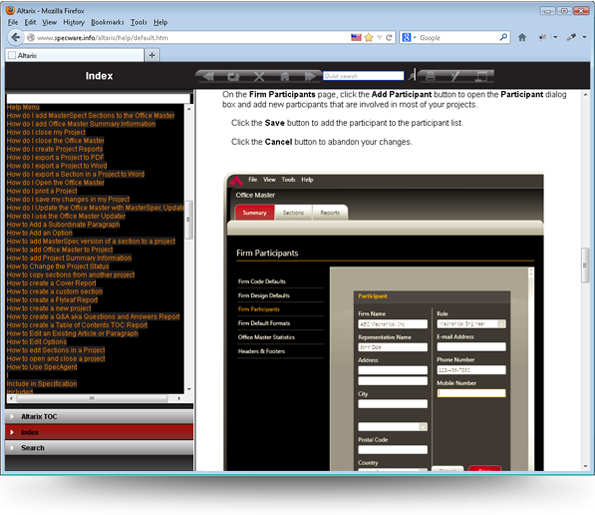The width and height of the screenshot is (595, 515).
Task: Click the site identity globe icon
Action: [x=31, y=38]
